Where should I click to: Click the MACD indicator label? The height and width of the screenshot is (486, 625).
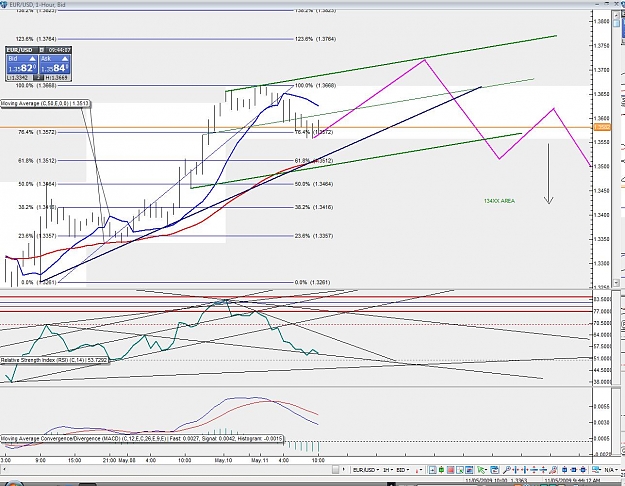tap(142, 439)
